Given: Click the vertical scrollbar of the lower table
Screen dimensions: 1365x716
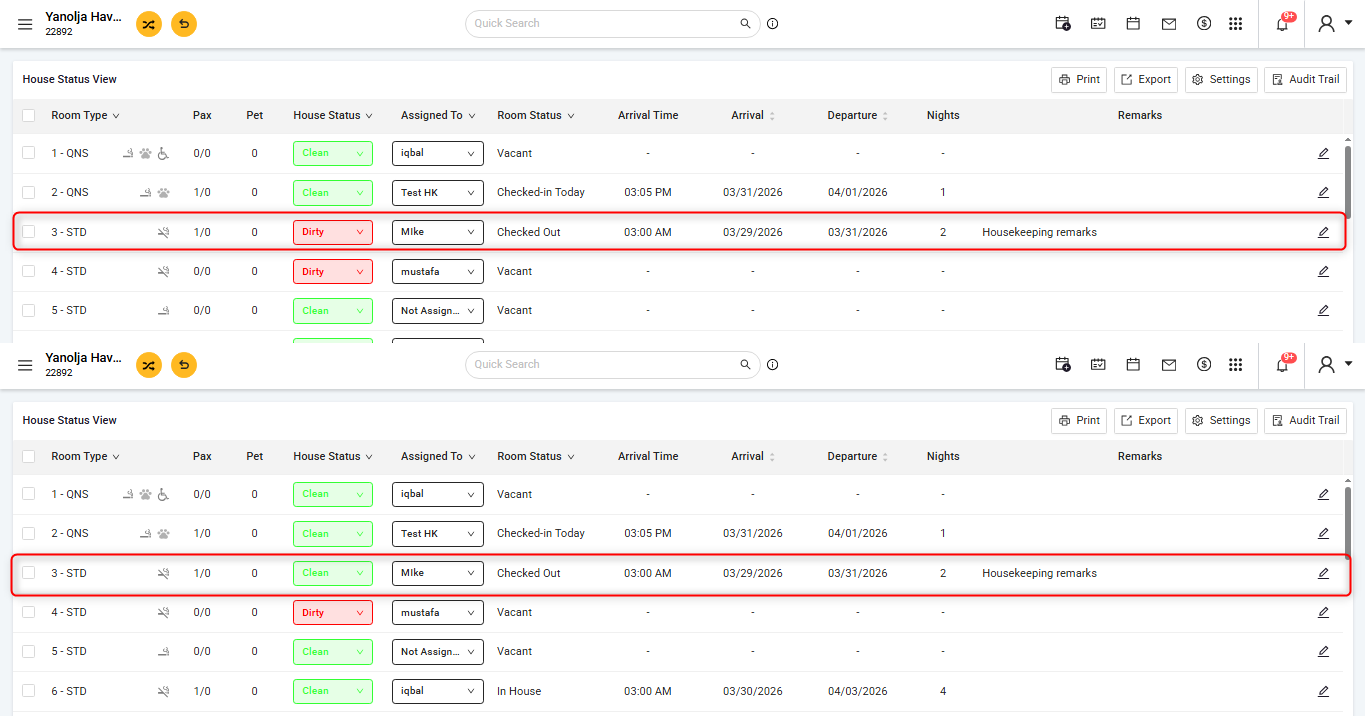Looking at the screenshot, I should [1348, 522].
